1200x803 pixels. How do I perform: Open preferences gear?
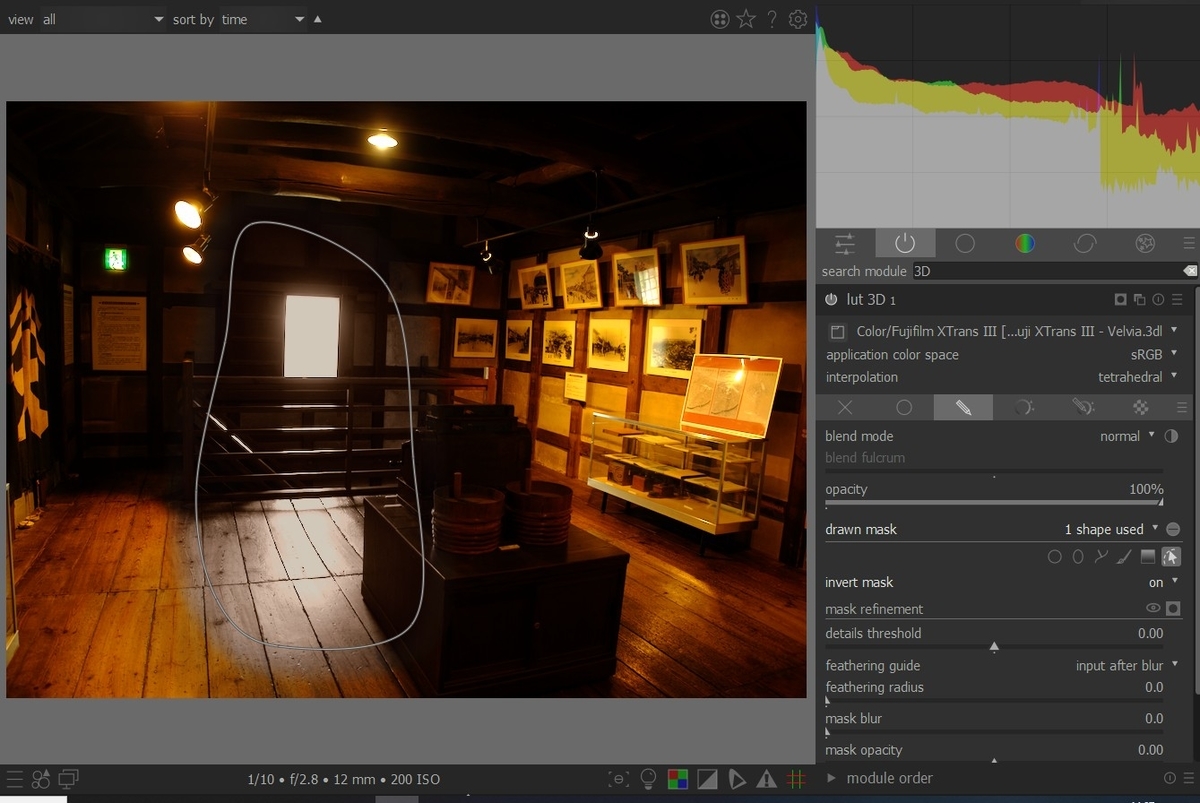coord(798,19)
